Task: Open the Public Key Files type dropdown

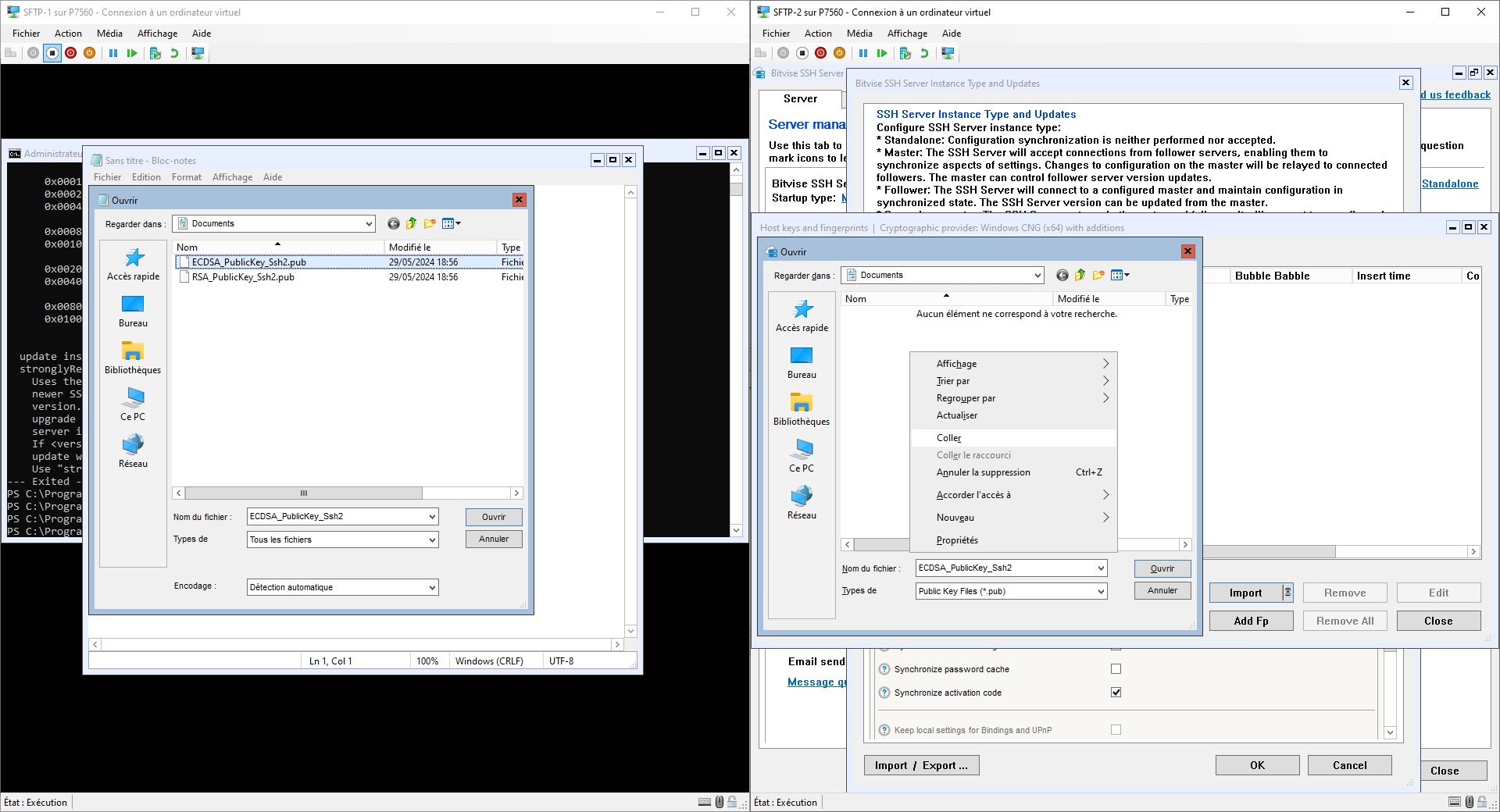Action: click(1012, 591)
